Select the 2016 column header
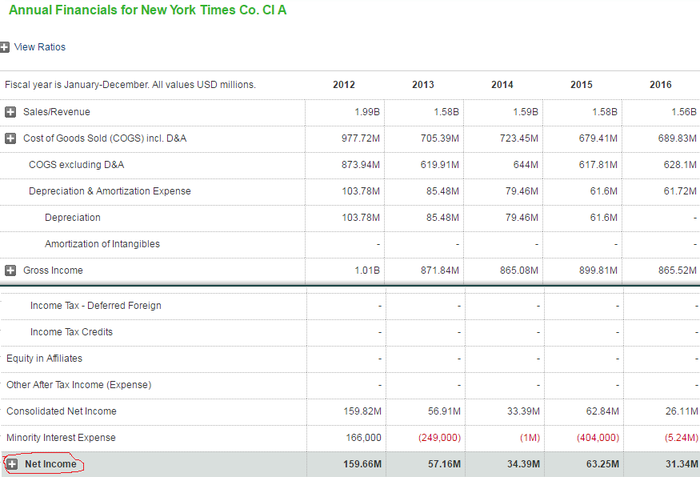 (660, 85)
